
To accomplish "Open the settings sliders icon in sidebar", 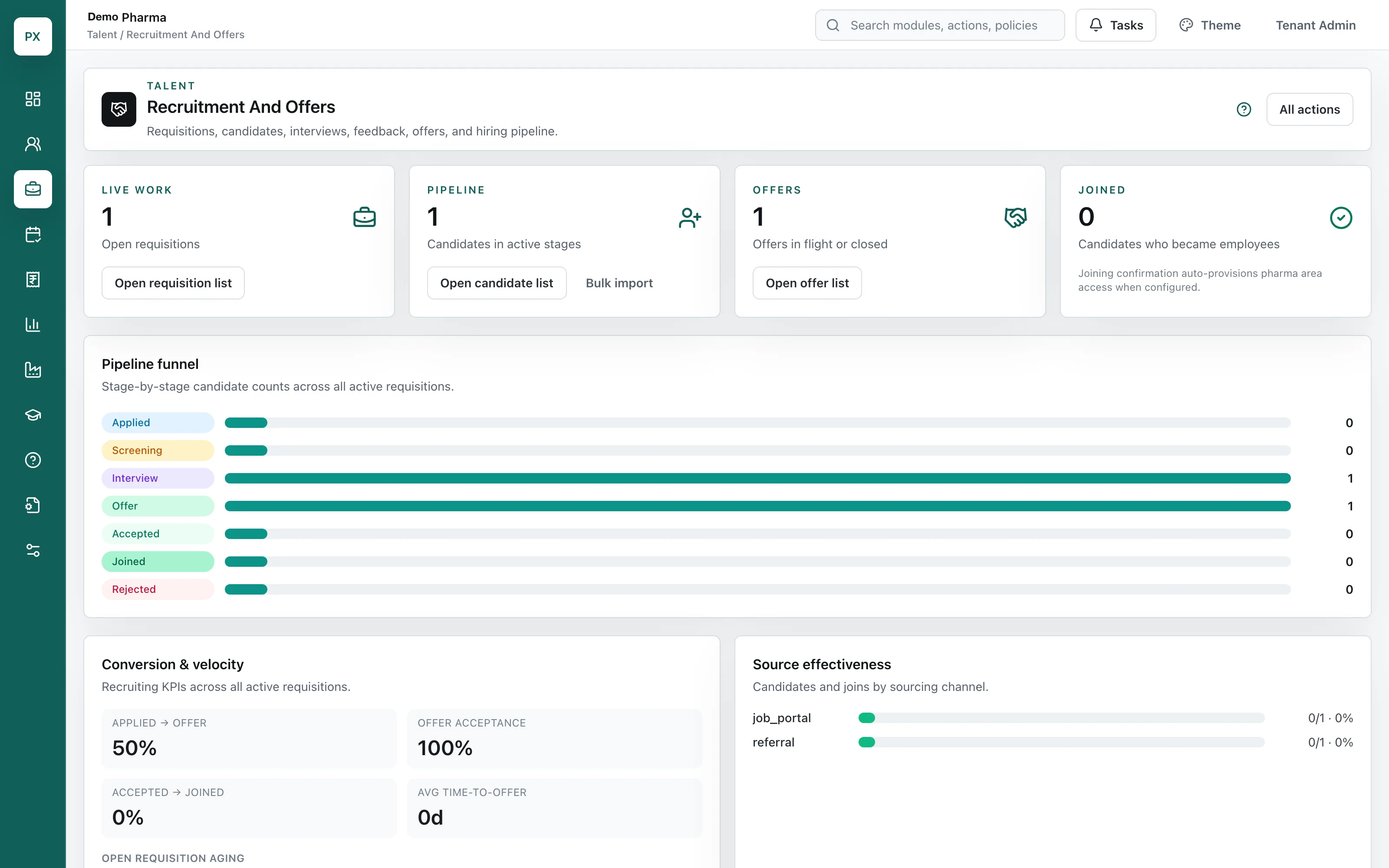I will [x=33, y=551].
